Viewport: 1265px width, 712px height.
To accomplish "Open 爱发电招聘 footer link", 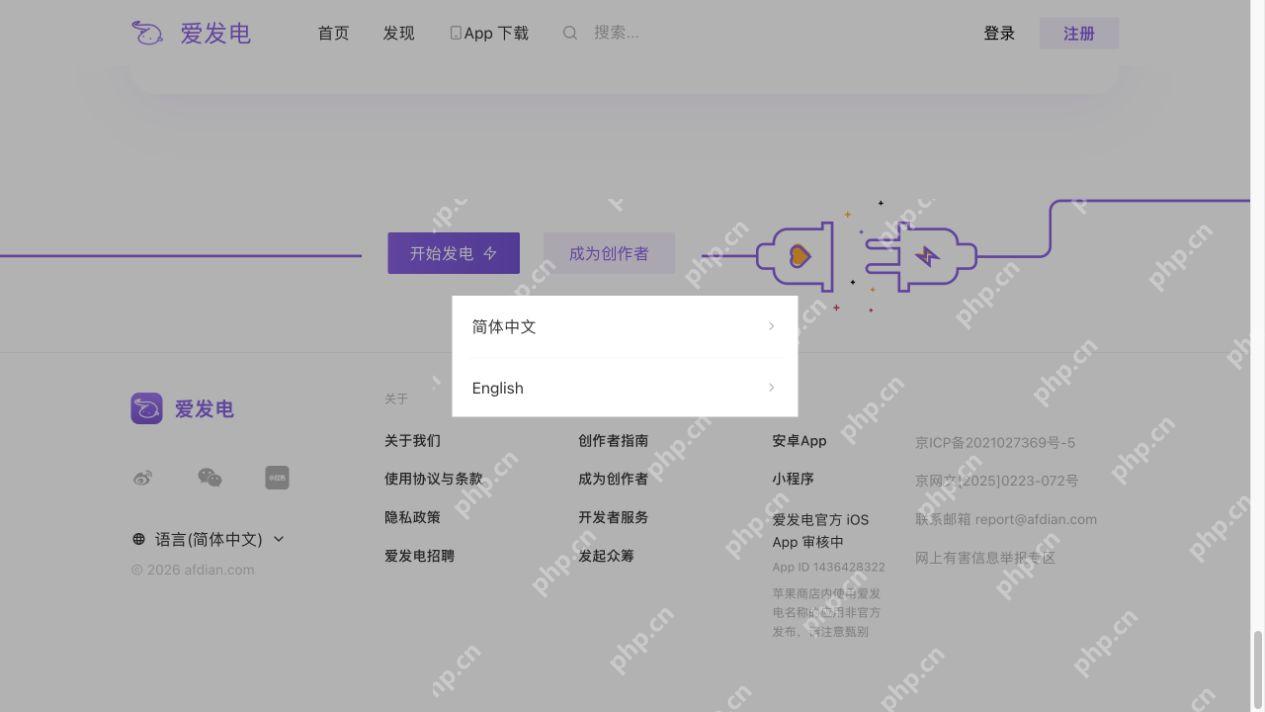I will (x=420, y=556).
